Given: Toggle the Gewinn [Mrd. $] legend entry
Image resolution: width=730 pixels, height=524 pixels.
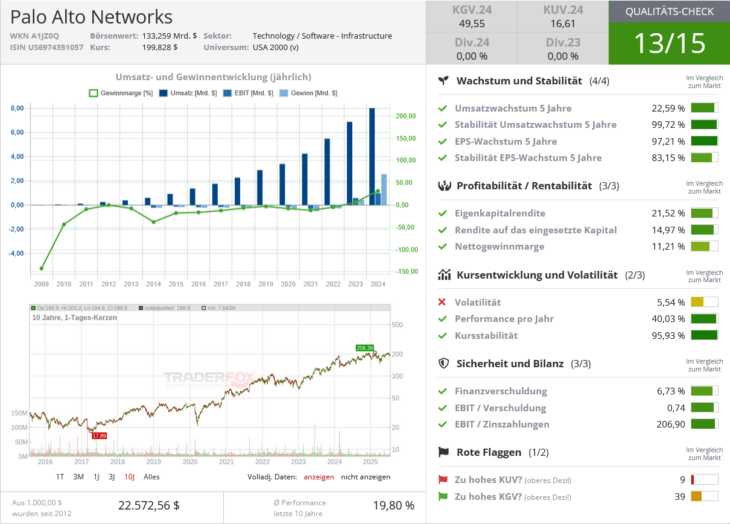Looking at the screenshot, I should 308,93.
